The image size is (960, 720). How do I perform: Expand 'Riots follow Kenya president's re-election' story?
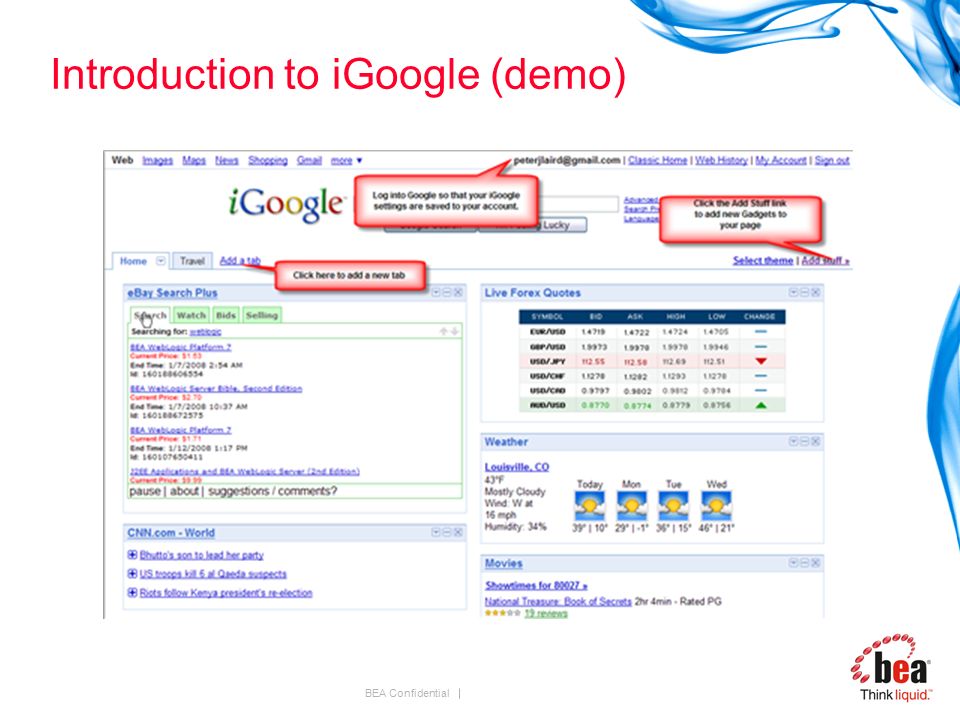[x=132, y=593]
